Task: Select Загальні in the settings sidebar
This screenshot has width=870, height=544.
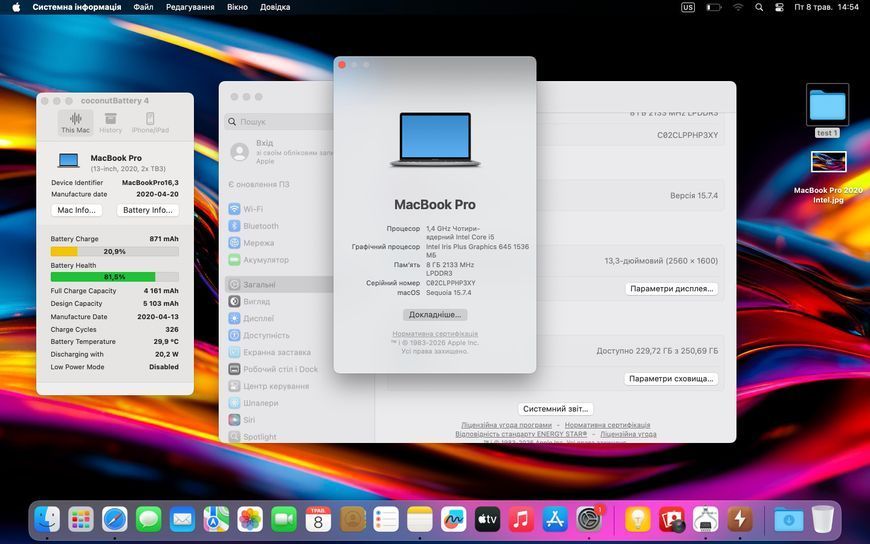Action: pyautogui.click(x=280, y=284)
